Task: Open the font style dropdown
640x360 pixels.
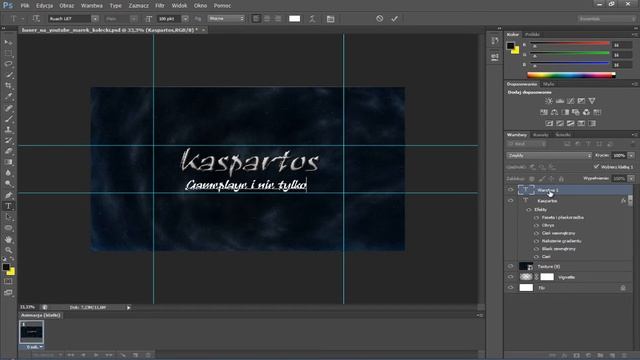Action: point(134,19)
